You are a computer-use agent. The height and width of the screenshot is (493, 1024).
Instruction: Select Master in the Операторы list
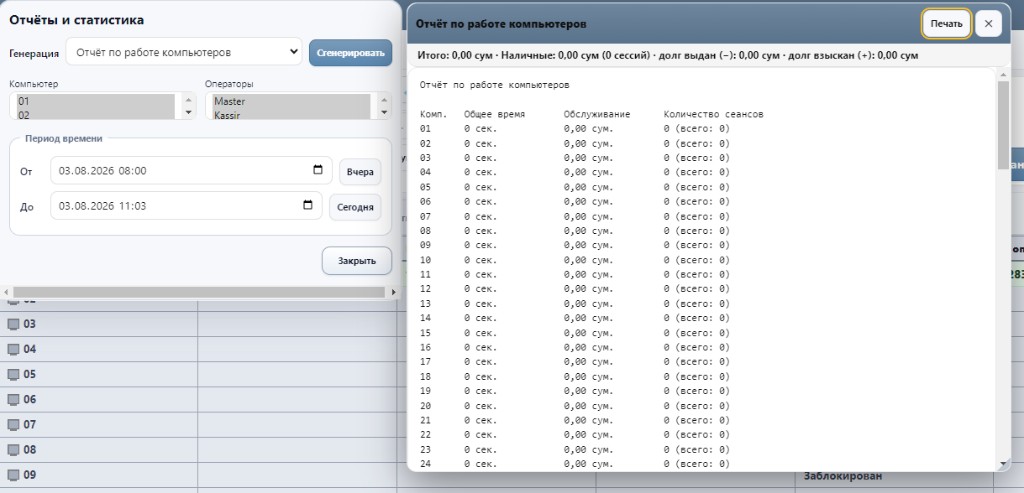292,101
